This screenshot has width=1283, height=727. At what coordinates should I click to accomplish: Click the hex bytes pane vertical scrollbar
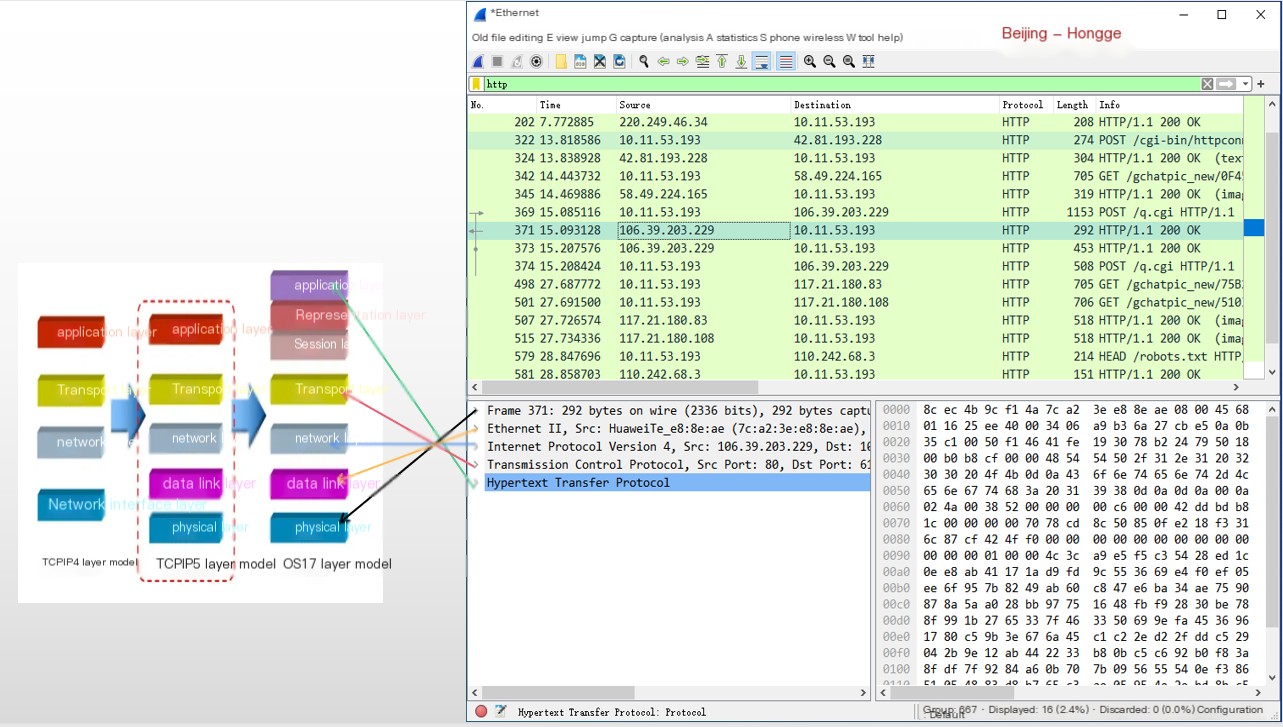click(x=1272, y=543)
